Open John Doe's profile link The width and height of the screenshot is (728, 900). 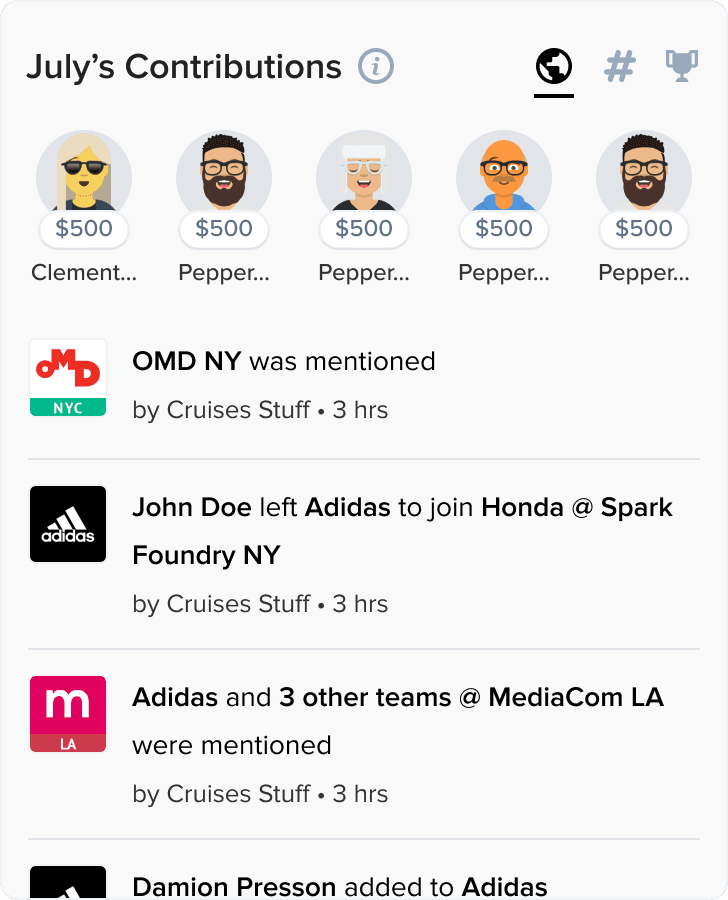pyautogui.click(x=192, y=507)
